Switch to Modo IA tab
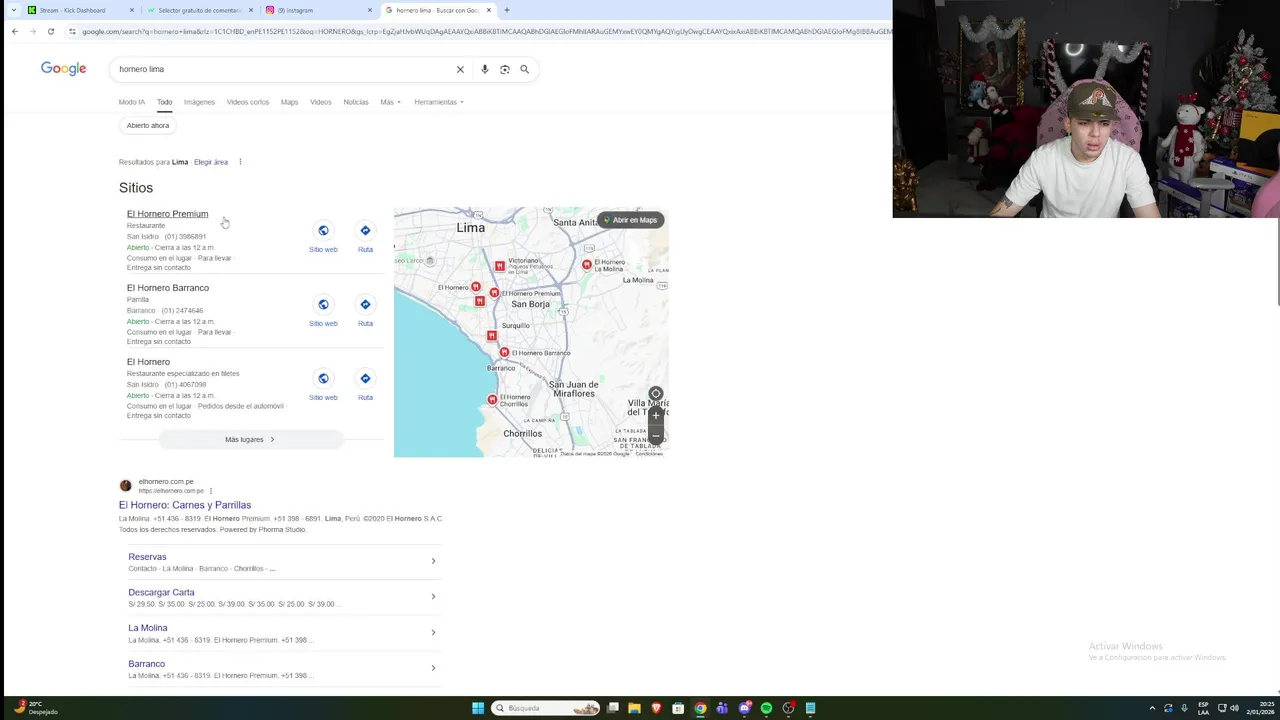Screen dimensions: 1280x720 click(132, 102)
